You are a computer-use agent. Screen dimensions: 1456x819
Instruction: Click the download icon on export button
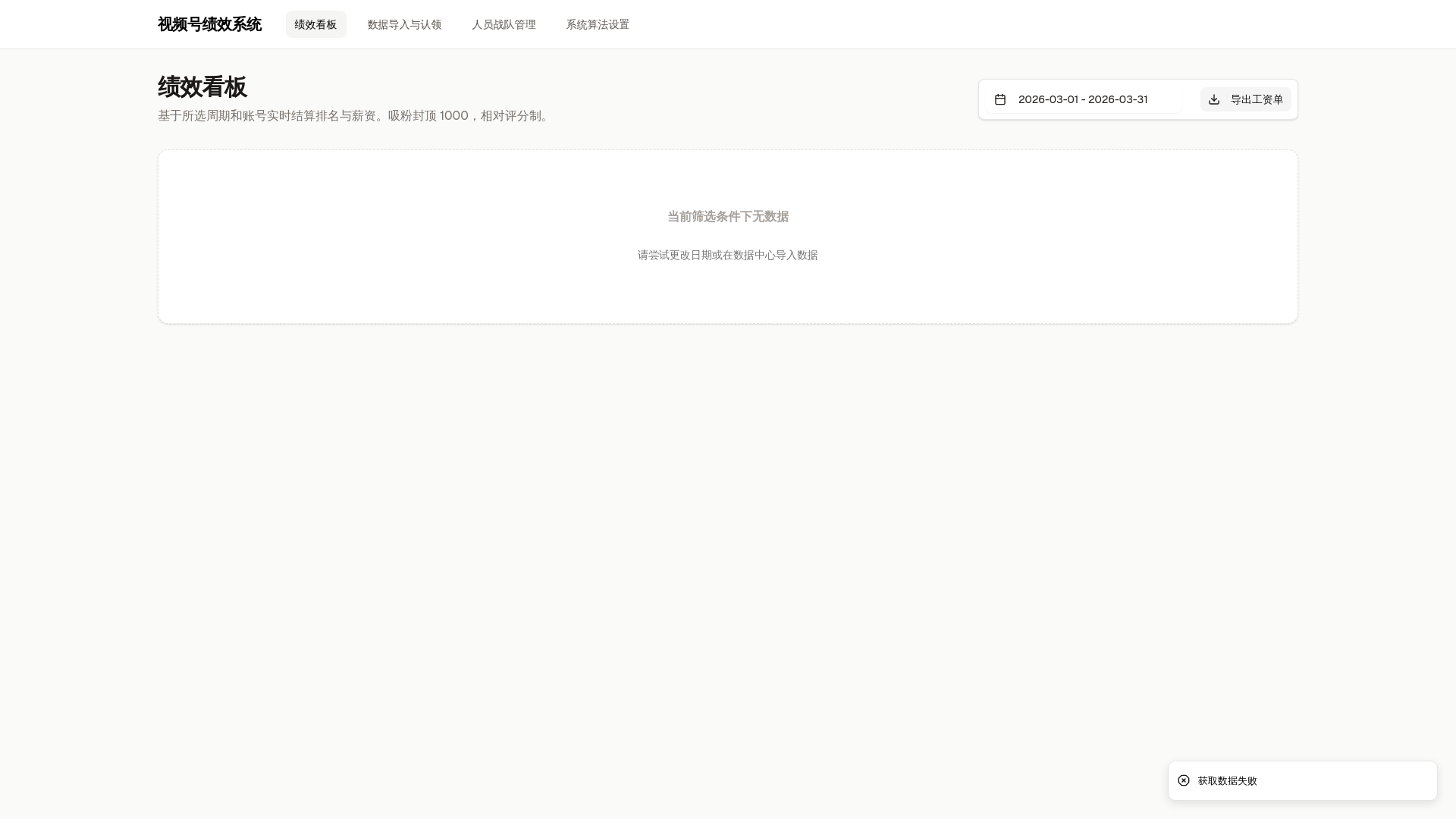(x=1214, y=99)
